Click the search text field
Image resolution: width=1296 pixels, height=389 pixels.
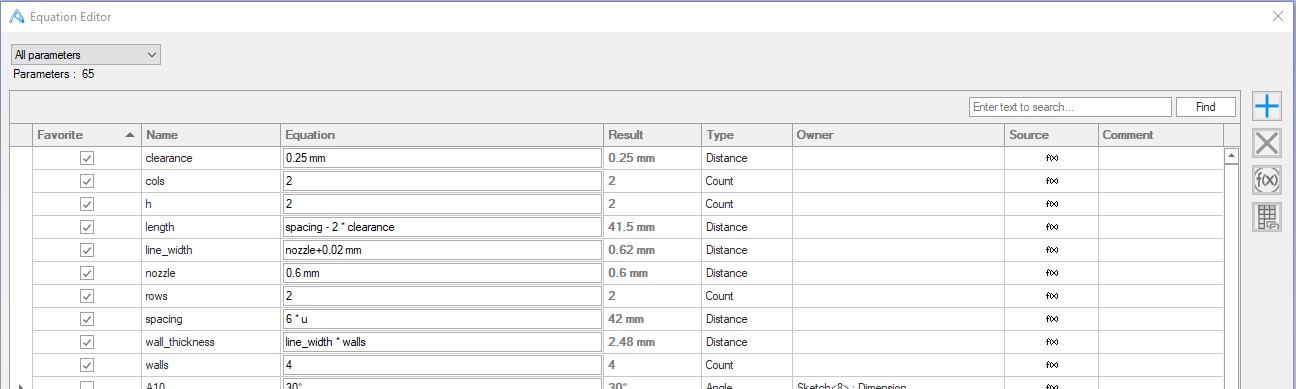click(x=1070, y=107)
